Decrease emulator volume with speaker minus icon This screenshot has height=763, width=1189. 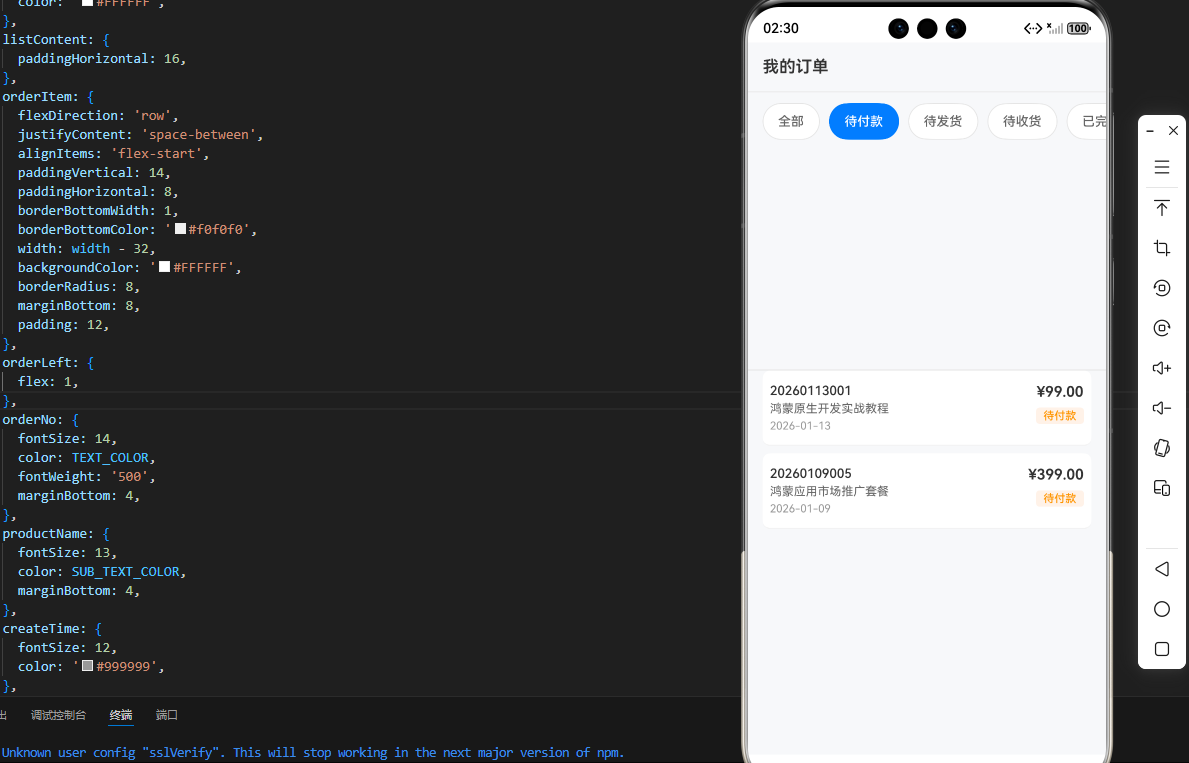tap(1162, 408)
